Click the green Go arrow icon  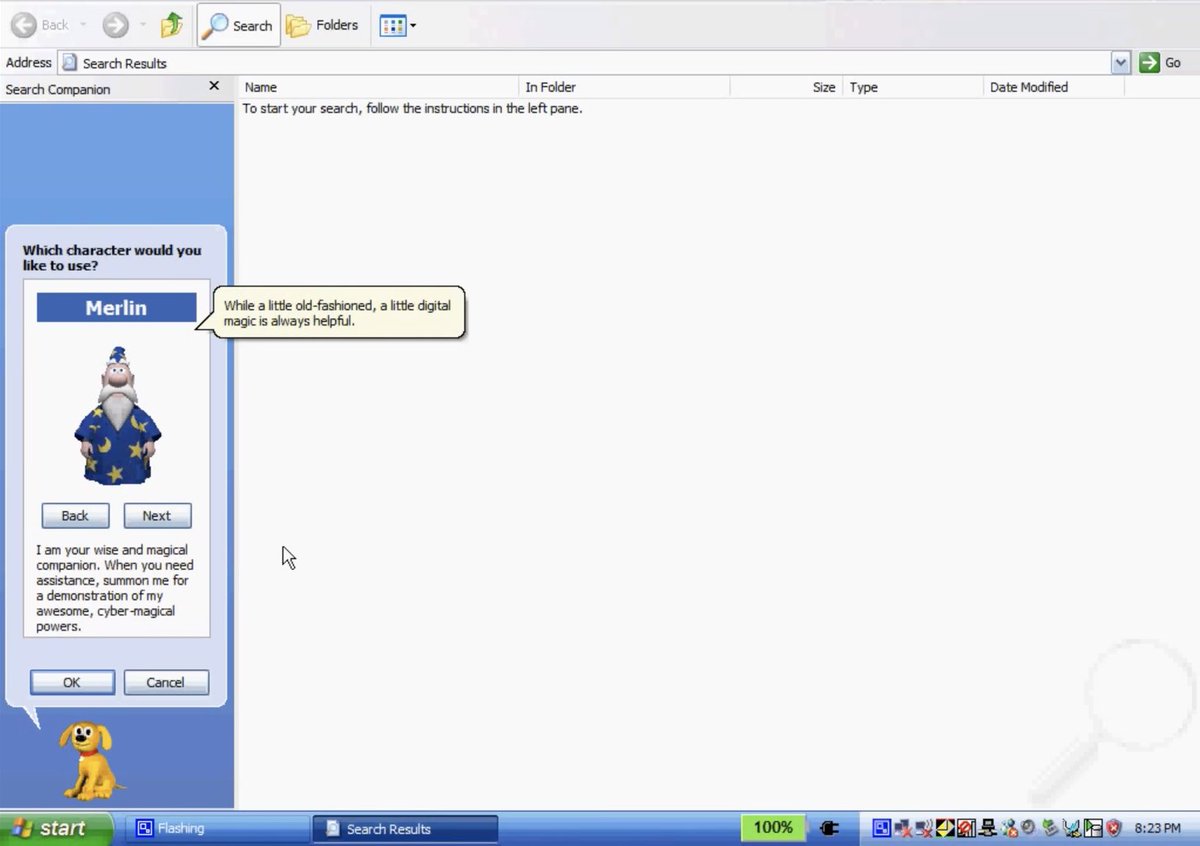point(1149,62)
